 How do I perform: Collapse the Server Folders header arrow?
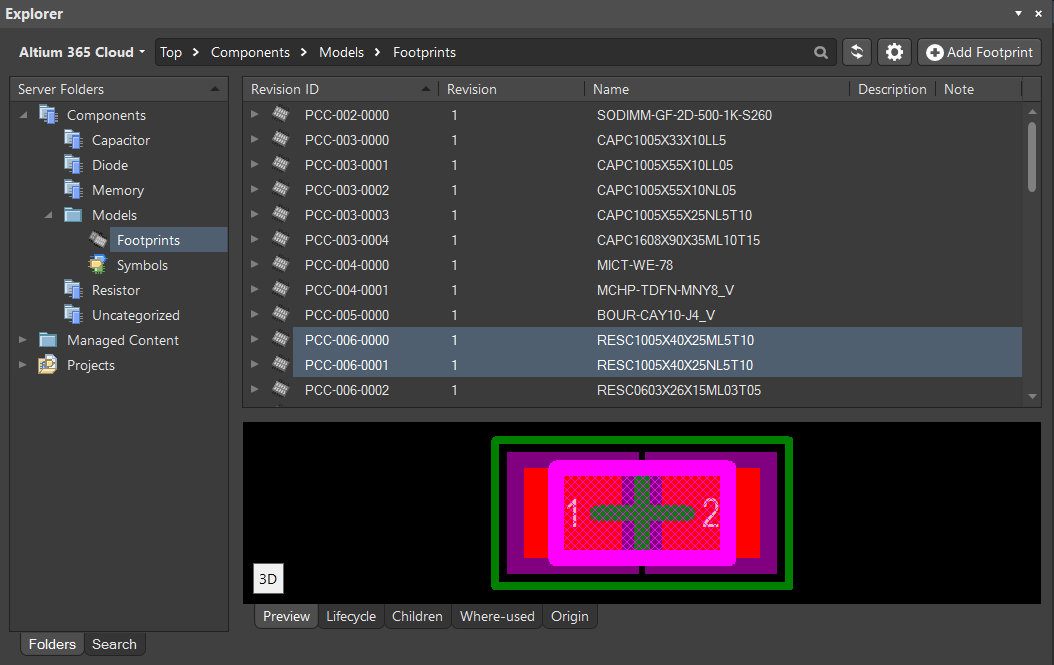coord(214,89)
